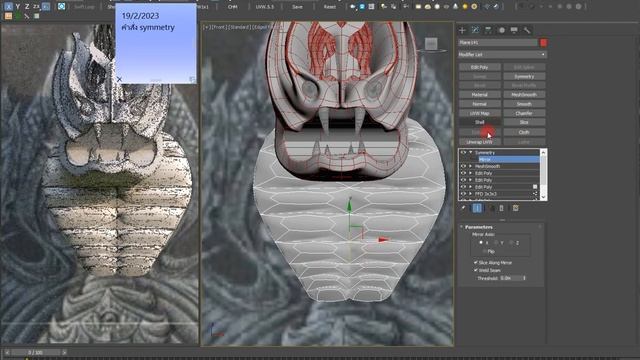Step time slider forward with right arrow
Image resolution: width=640 pixels, height=360 pixels.
pos(64,352)
